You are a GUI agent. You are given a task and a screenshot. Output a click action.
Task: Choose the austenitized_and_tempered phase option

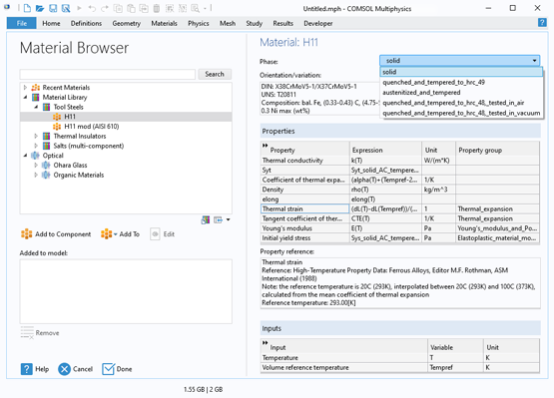421,93
